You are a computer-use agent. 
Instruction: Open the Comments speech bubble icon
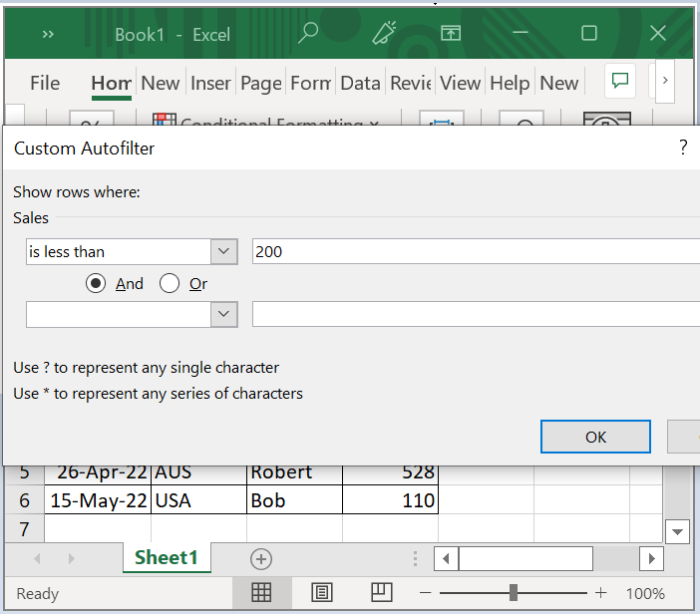tap(620, 82)
